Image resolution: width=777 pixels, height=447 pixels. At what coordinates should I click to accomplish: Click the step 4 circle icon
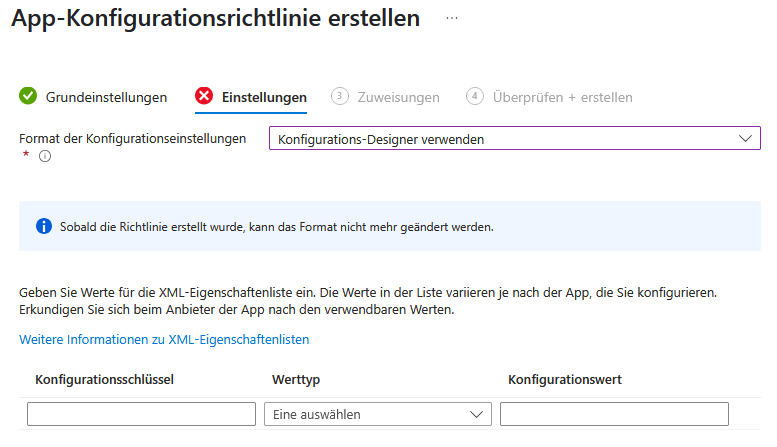coord(475,96)
